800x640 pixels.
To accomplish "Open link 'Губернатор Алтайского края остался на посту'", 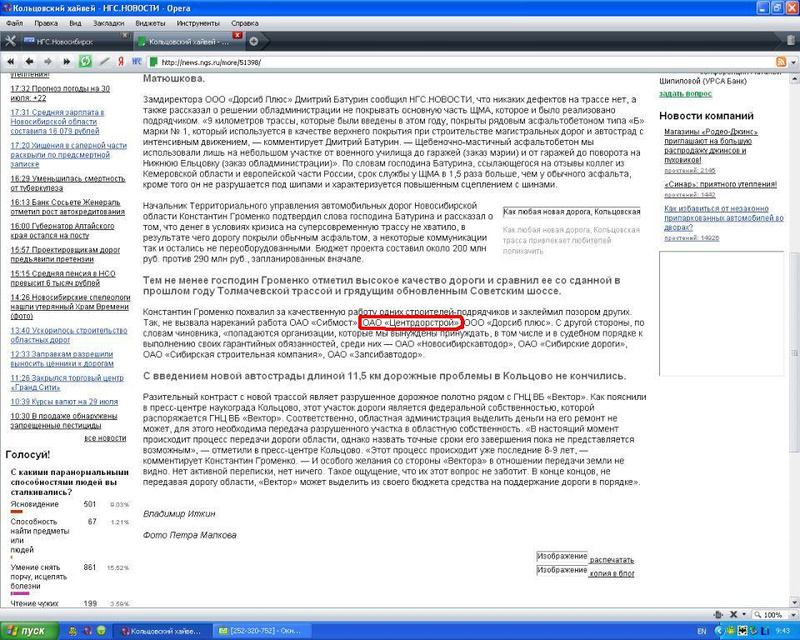I will (x=62, y=231).
